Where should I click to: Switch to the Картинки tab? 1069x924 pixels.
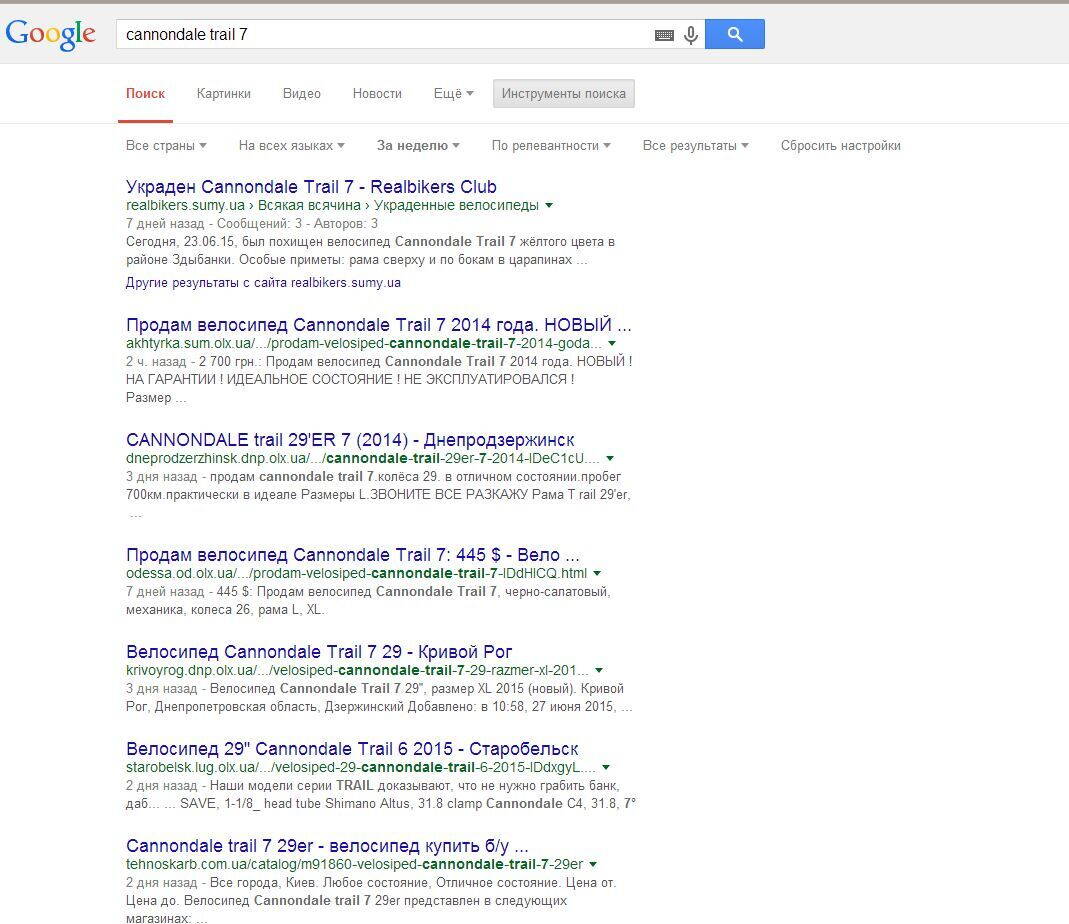(x=223, y=93)
